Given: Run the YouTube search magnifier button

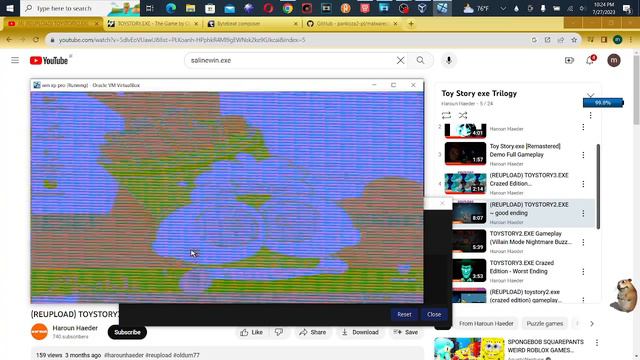Looking at the screenshot, I should 420,60.
